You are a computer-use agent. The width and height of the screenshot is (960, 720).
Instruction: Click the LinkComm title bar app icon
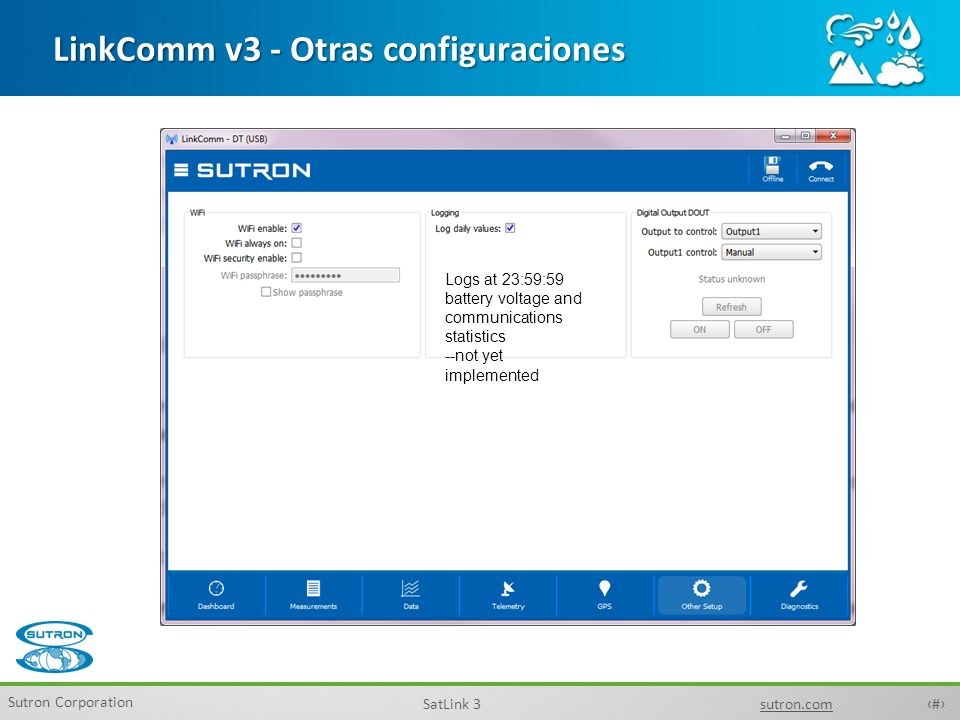[x=172, y=139]
